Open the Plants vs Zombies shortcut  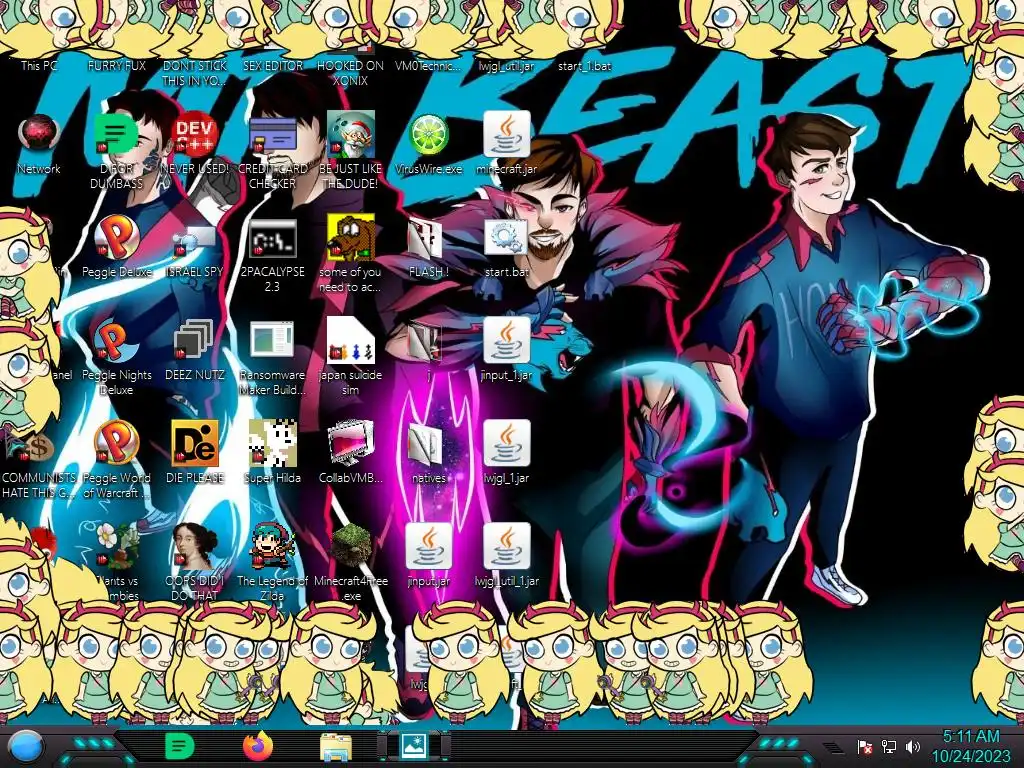coord(118,547)
